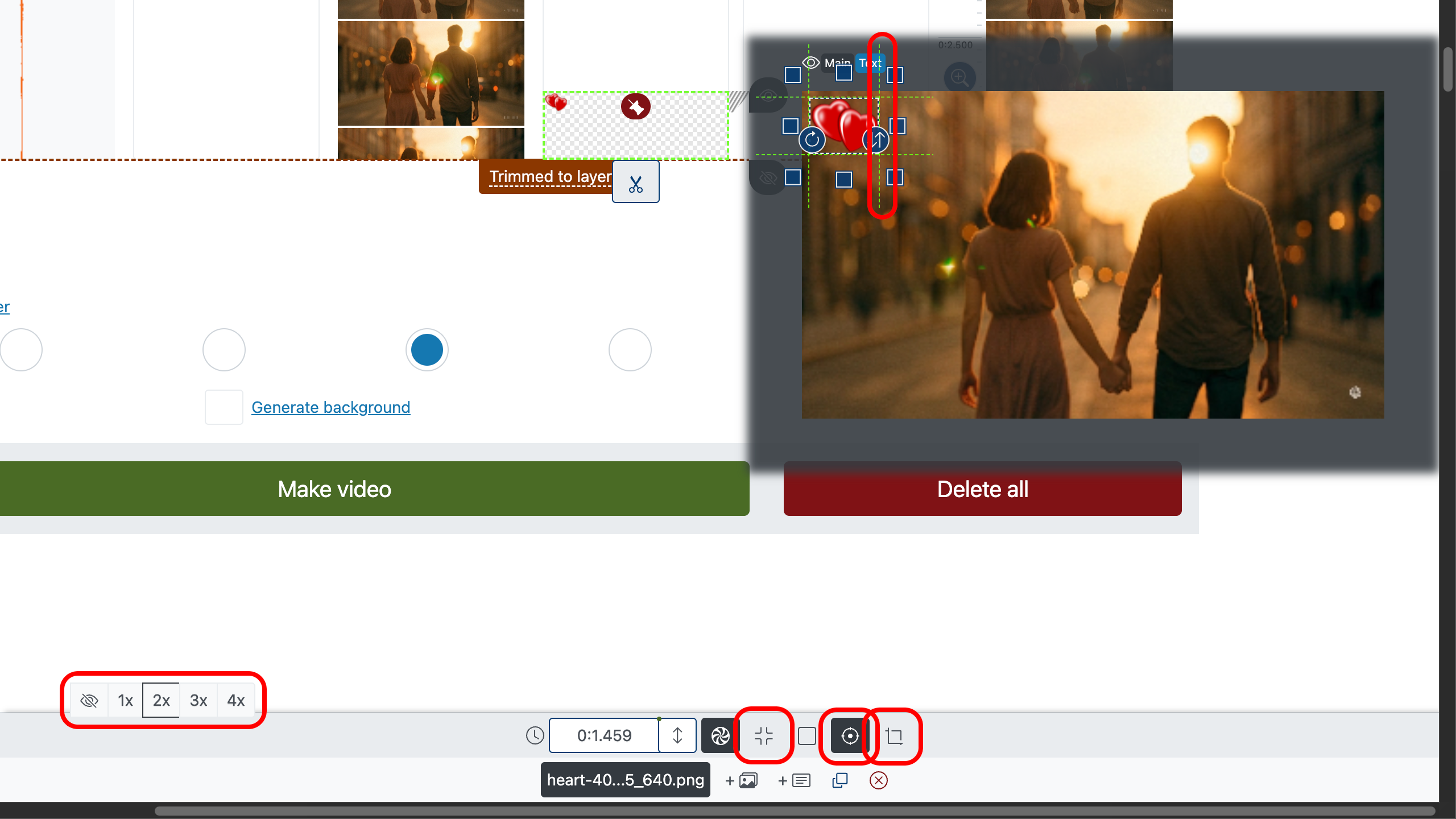
Task: Show the hidden layer via crossed-eye toggle
Action: click(768, 177)
